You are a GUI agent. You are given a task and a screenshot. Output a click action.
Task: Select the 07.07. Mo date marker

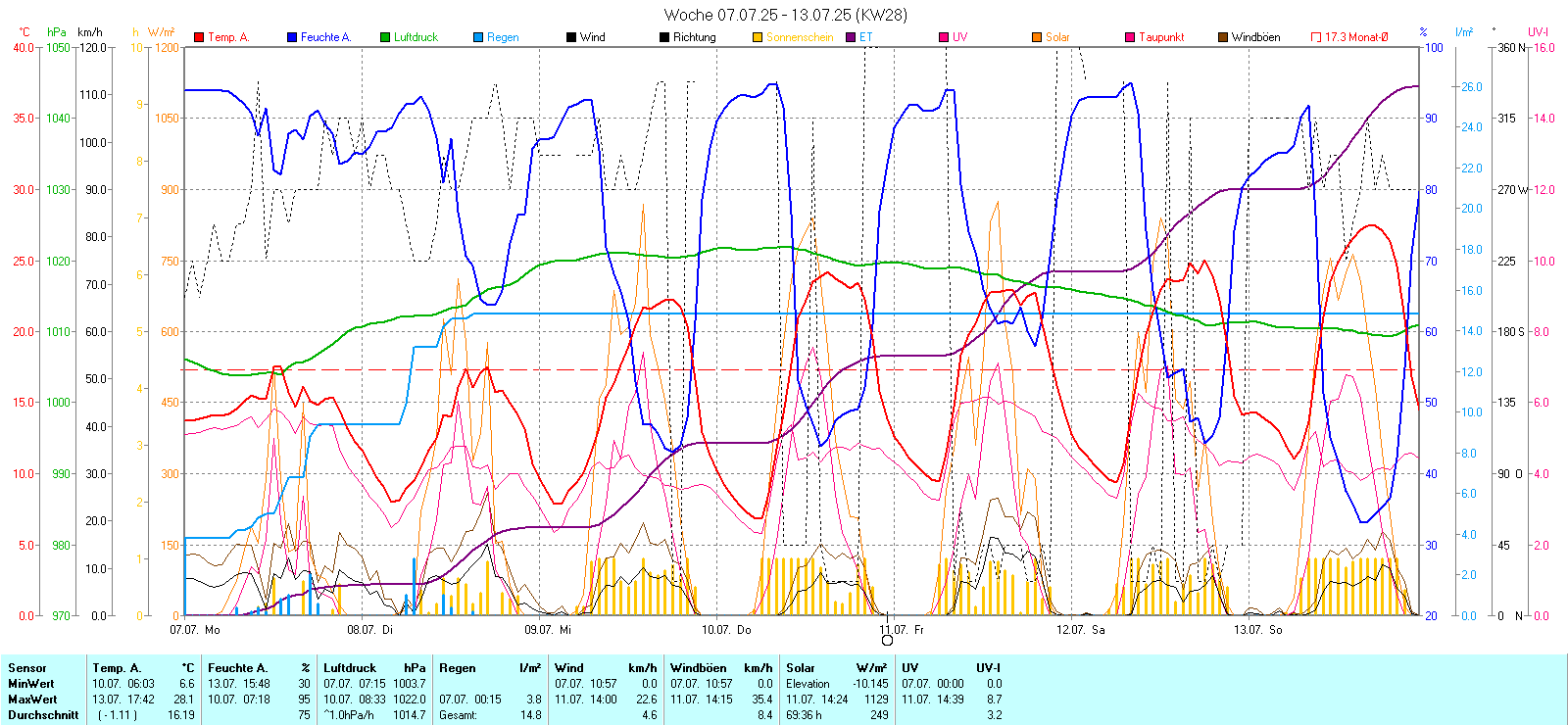tap(194, 630)
